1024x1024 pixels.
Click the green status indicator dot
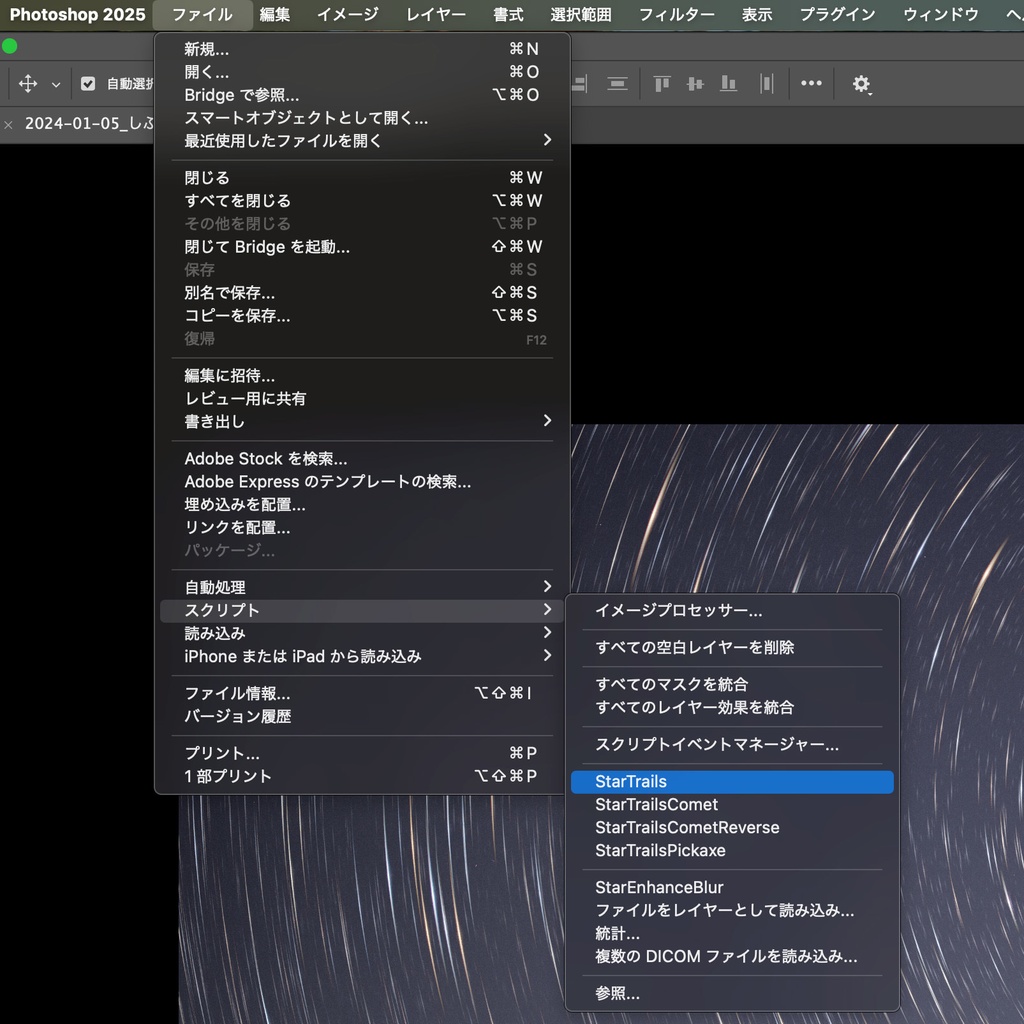pyautogui.click(x=10, y=45)
